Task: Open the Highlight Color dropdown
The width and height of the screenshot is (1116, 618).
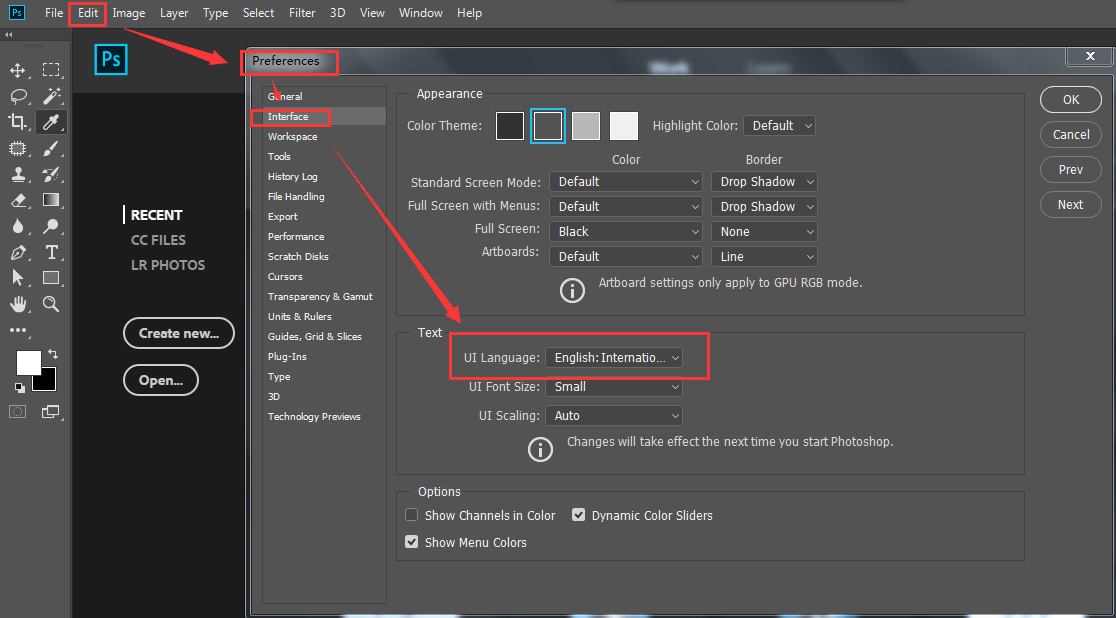Action: point(779,125)
